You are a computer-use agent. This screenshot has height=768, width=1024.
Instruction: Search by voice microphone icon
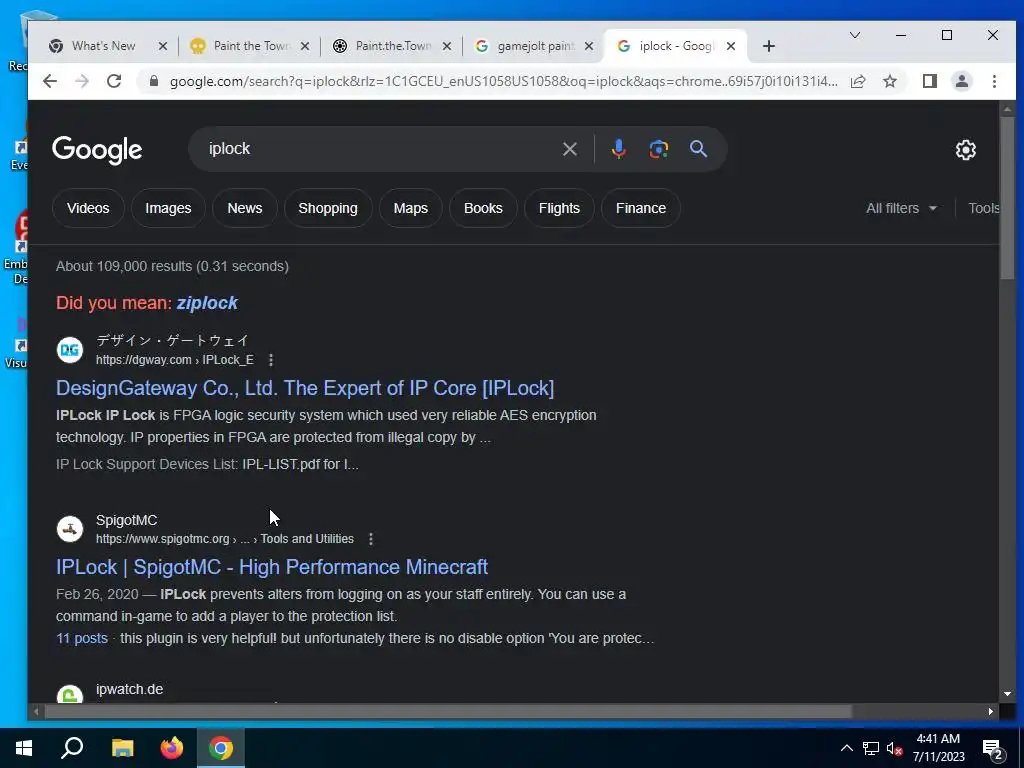(x=618, y=150)
